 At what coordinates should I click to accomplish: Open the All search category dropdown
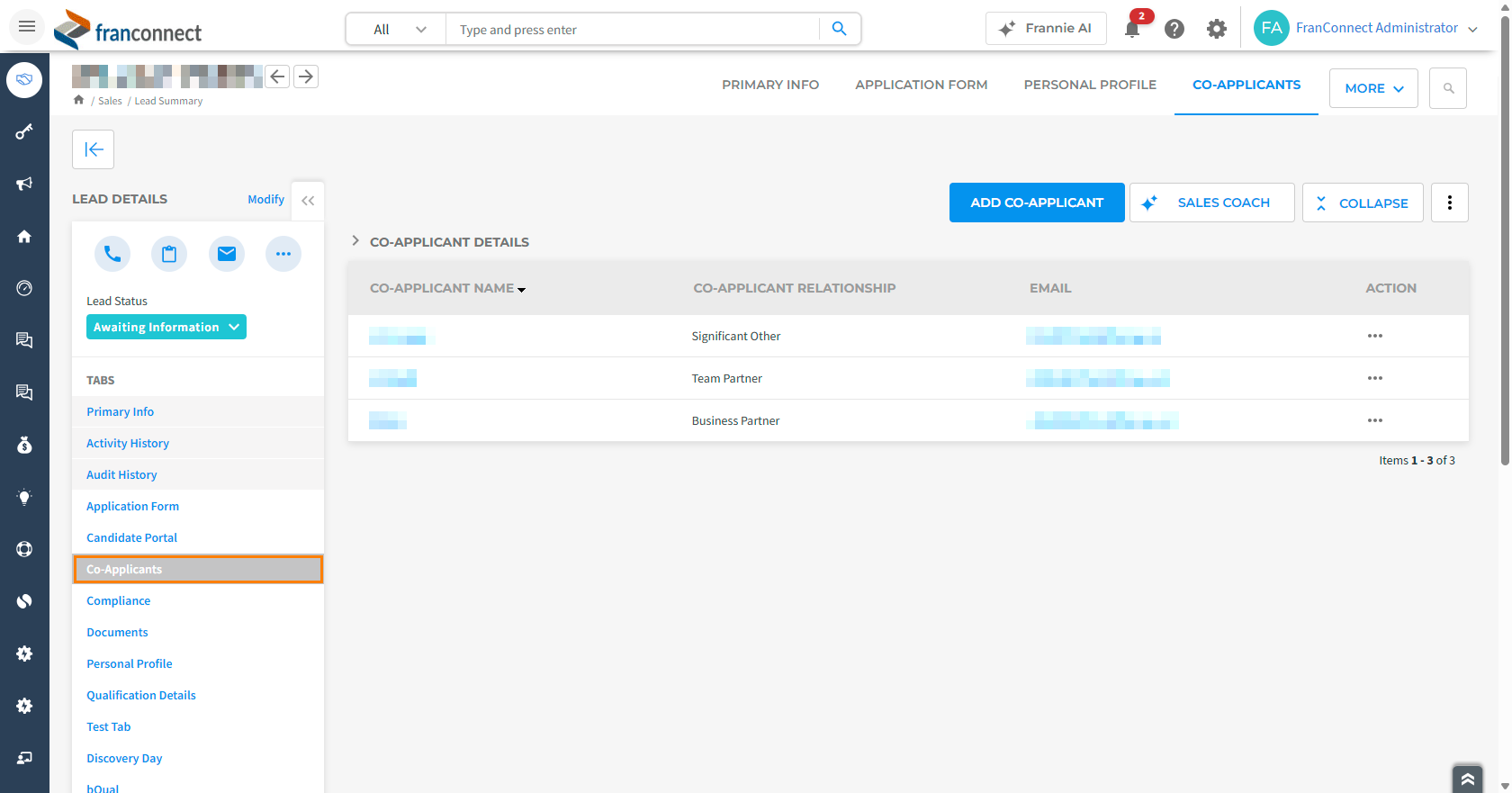pyautogui.click(x=397, y=30)
